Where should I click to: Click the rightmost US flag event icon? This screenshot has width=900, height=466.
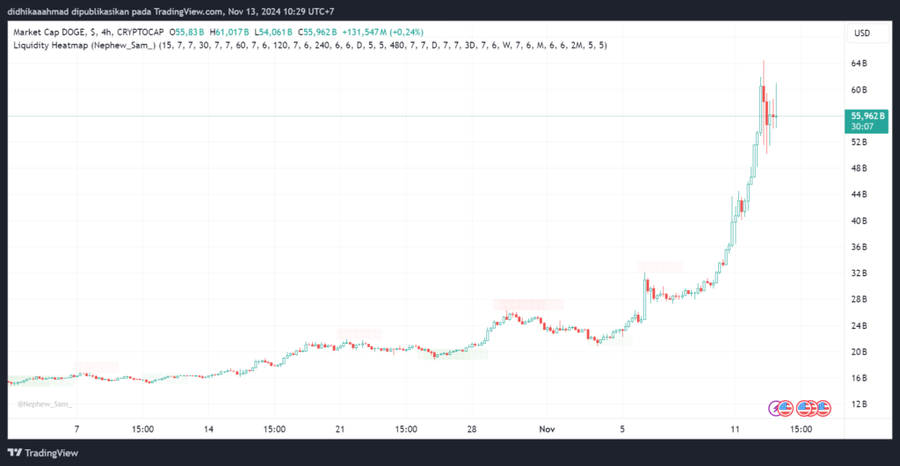(x=823, y=408)
